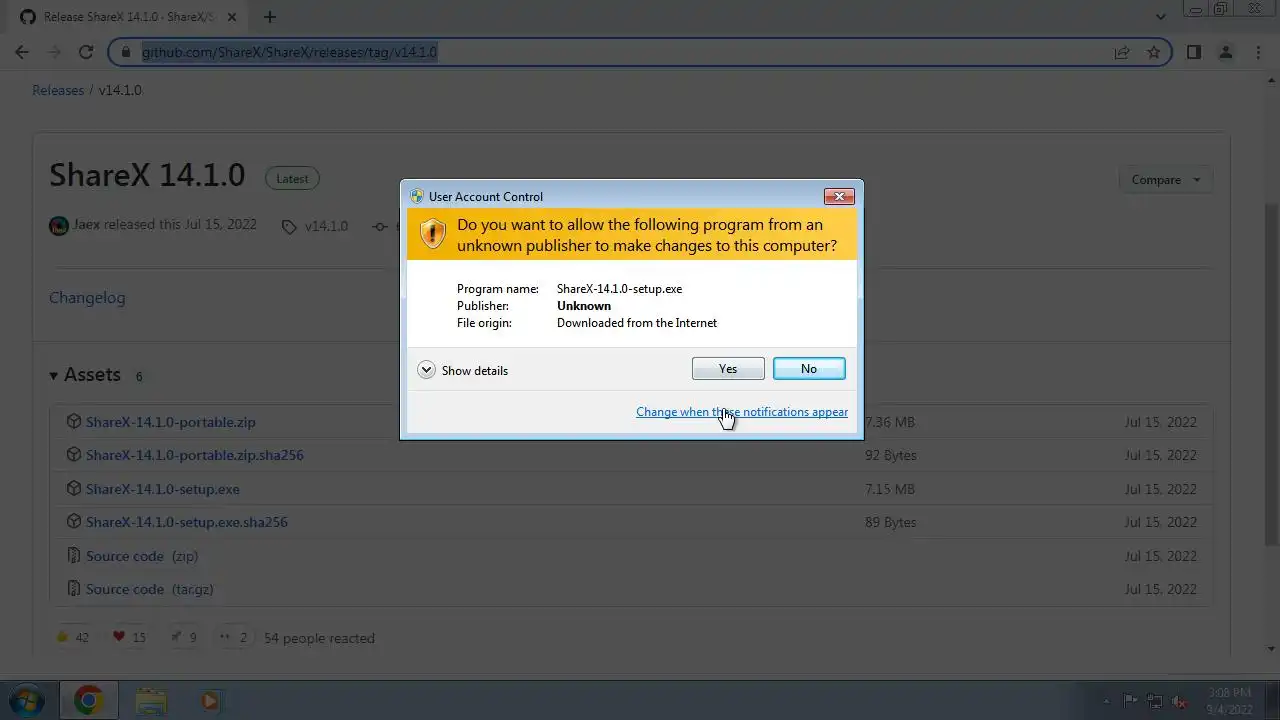Image resolution: width=1280 pixels, height=720 pixels.
Task: Close the User Account Control dialog
Action: 839,196
